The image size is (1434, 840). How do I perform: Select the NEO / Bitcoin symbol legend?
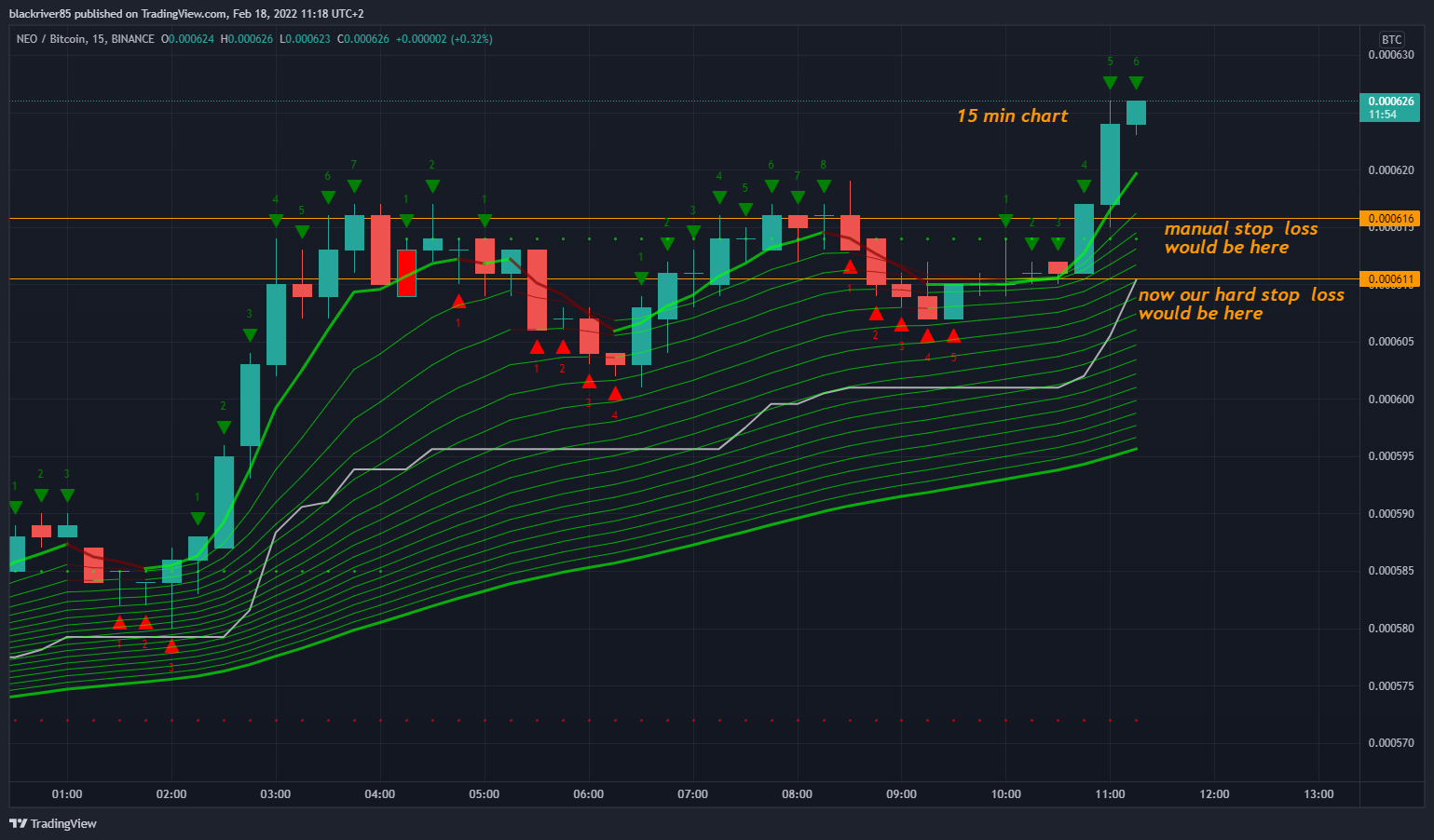(86, 39)
